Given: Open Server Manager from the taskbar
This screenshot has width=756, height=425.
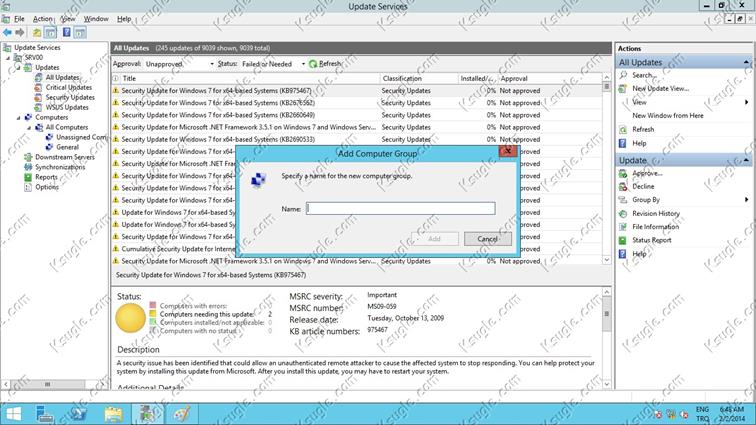Looking at the screenshot, I should point(44,414).
